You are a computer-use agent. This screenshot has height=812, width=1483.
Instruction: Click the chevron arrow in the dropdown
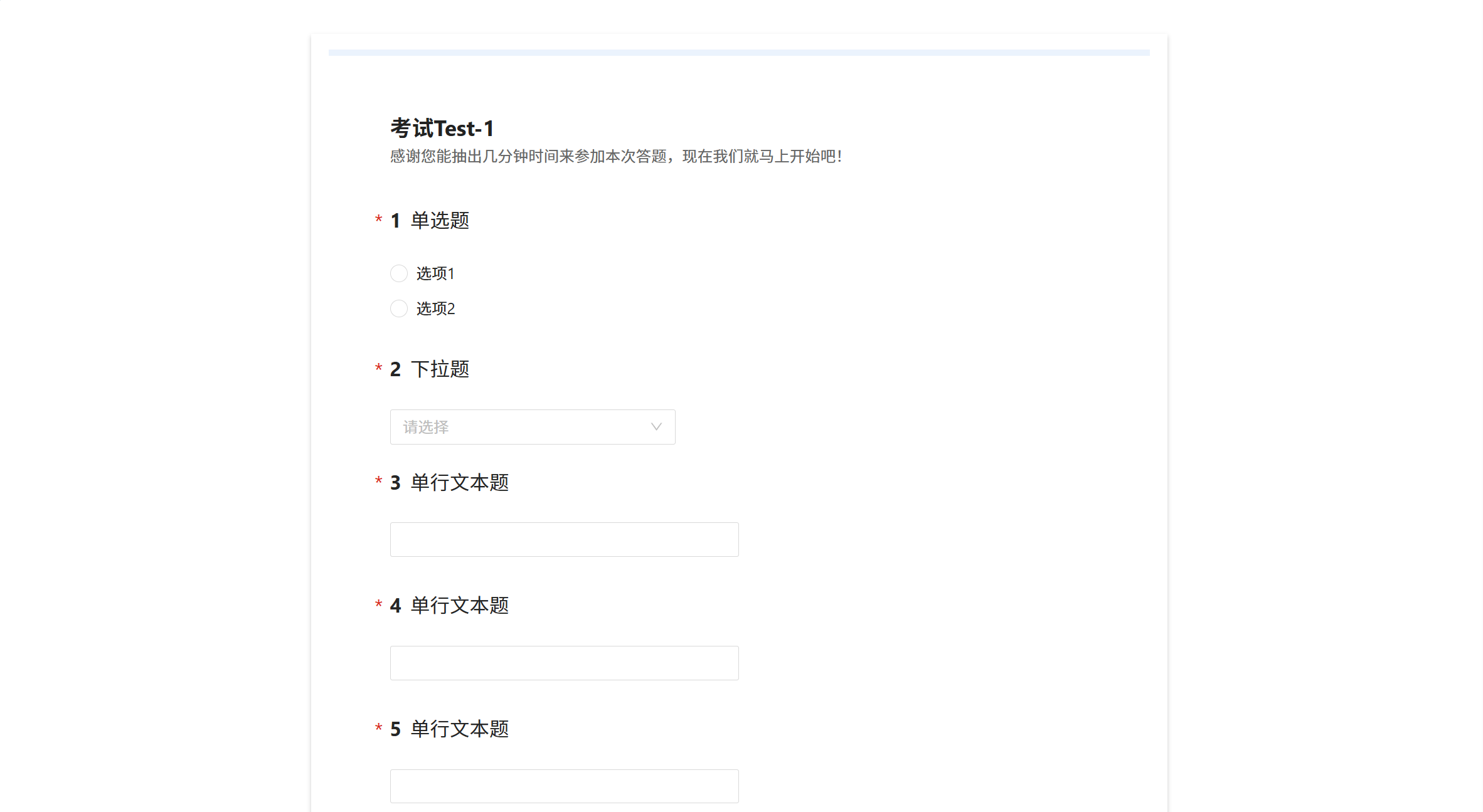(656, 427)
